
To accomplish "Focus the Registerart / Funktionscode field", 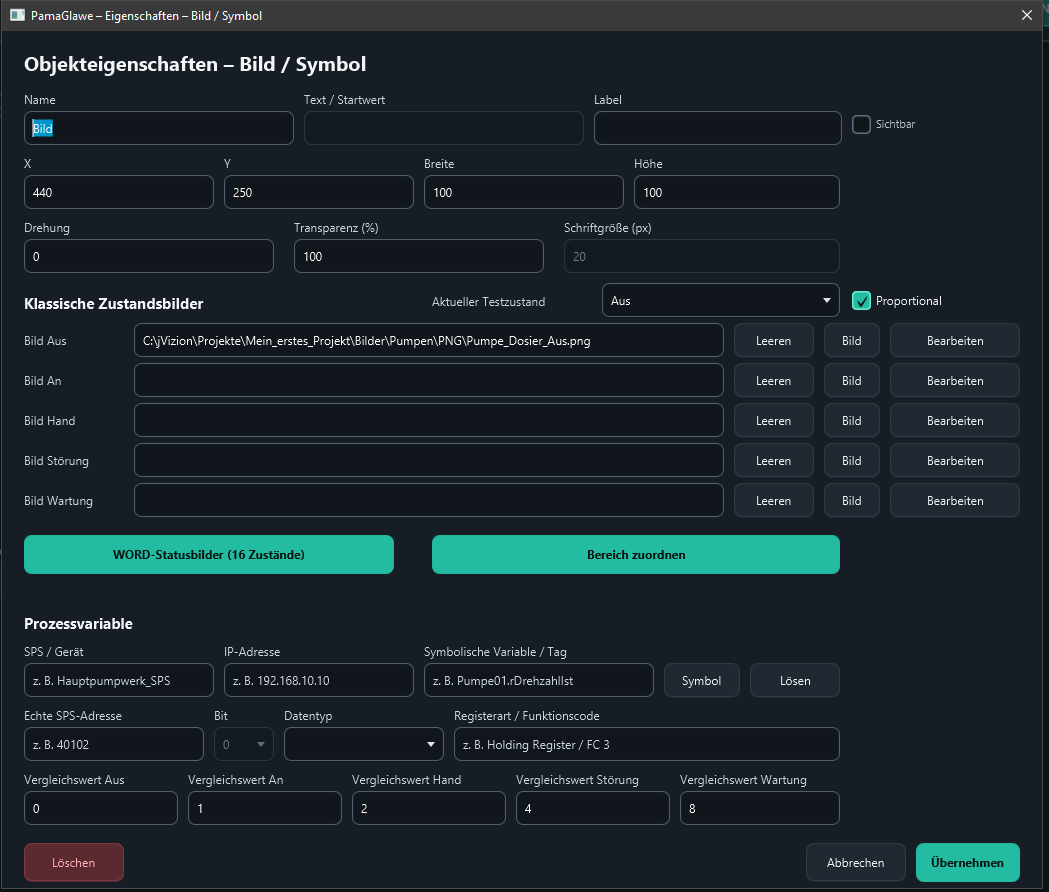I will click(646, 744).
